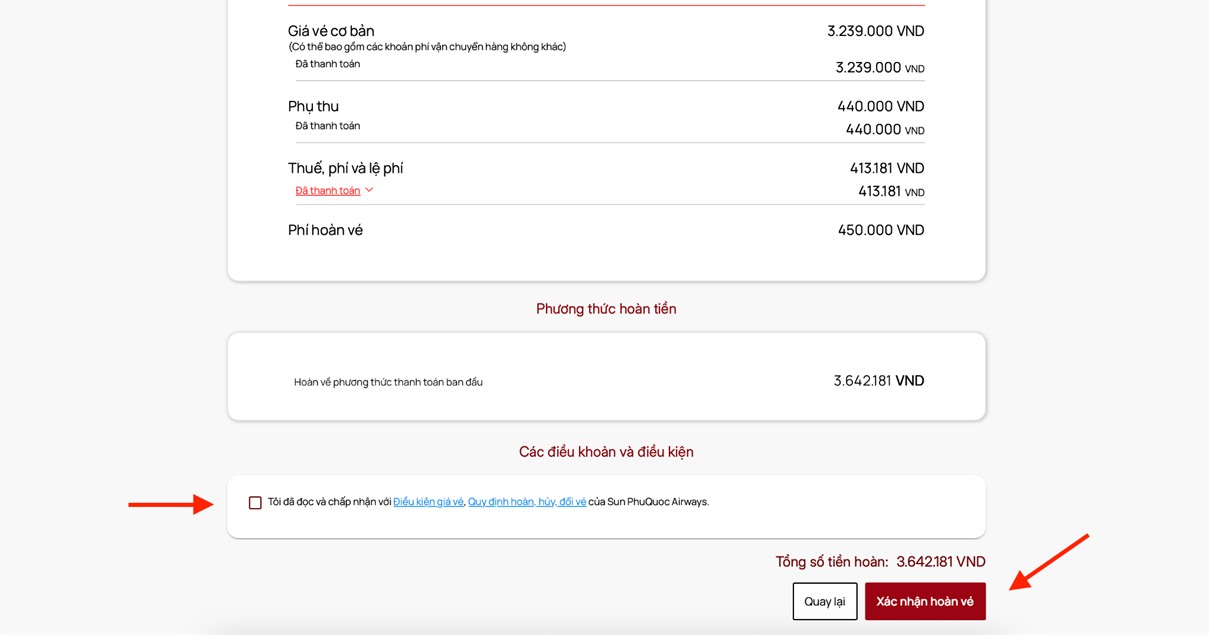This screenshot has height=635, width=1210.
Task: Tick the terms acceptance checkbox
Action: pos(255,503)
